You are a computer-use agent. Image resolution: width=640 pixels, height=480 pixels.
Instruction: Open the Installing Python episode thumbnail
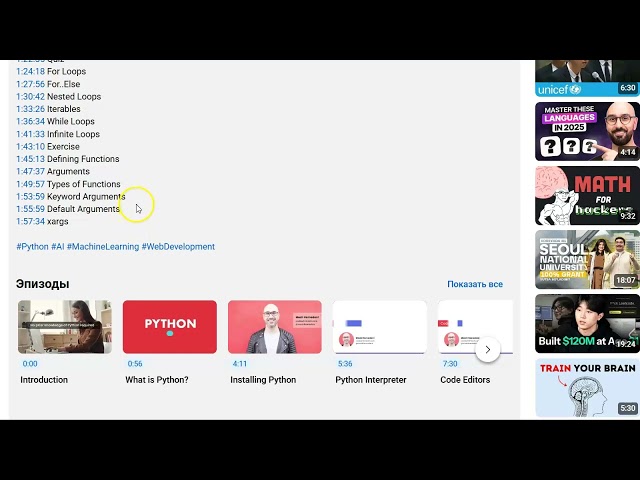tap(275, 327)
